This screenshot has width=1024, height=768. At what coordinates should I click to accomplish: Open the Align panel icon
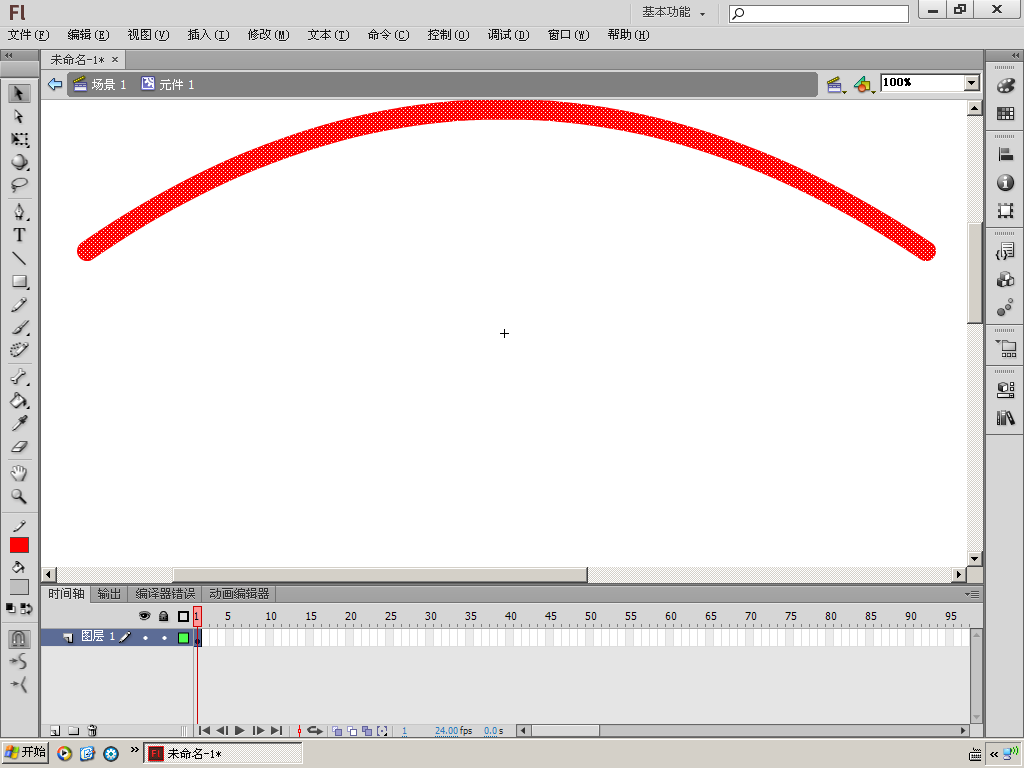coord(1005,155)
